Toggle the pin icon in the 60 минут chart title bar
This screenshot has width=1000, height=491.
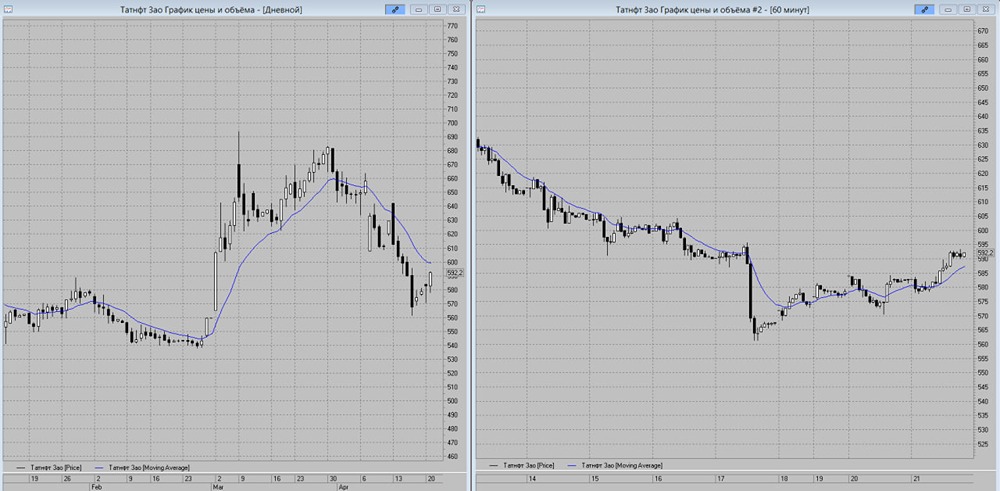(x=924, y=10)
